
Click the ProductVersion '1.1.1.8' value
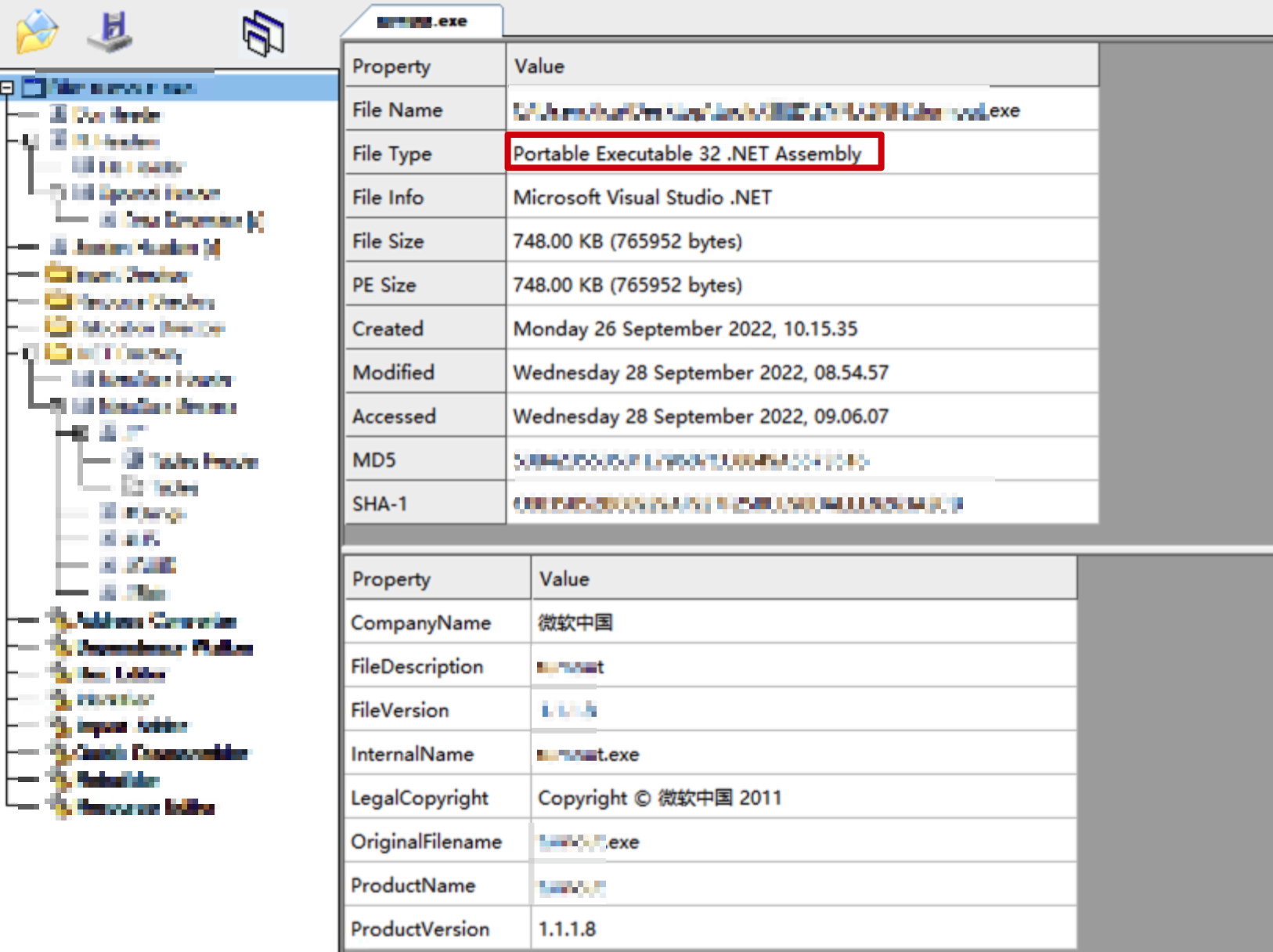[567, 929]
